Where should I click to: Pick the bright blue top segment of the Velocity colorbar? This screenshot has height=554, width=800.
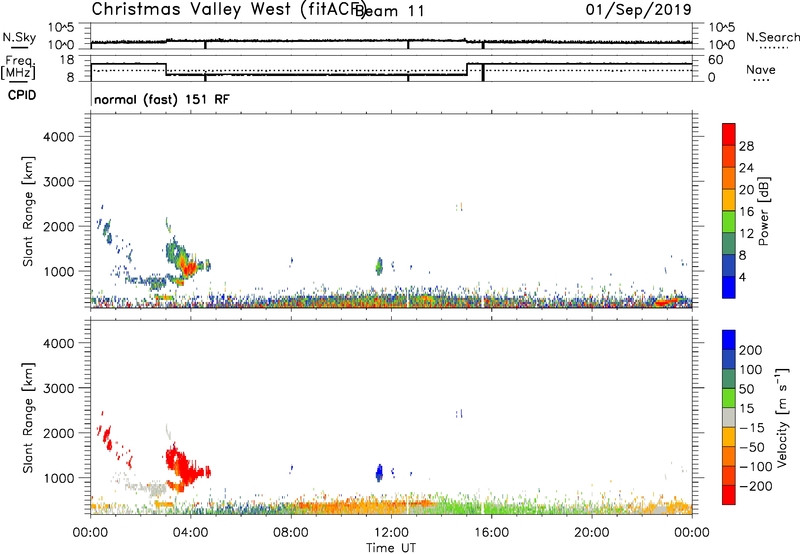click(729, 340)
